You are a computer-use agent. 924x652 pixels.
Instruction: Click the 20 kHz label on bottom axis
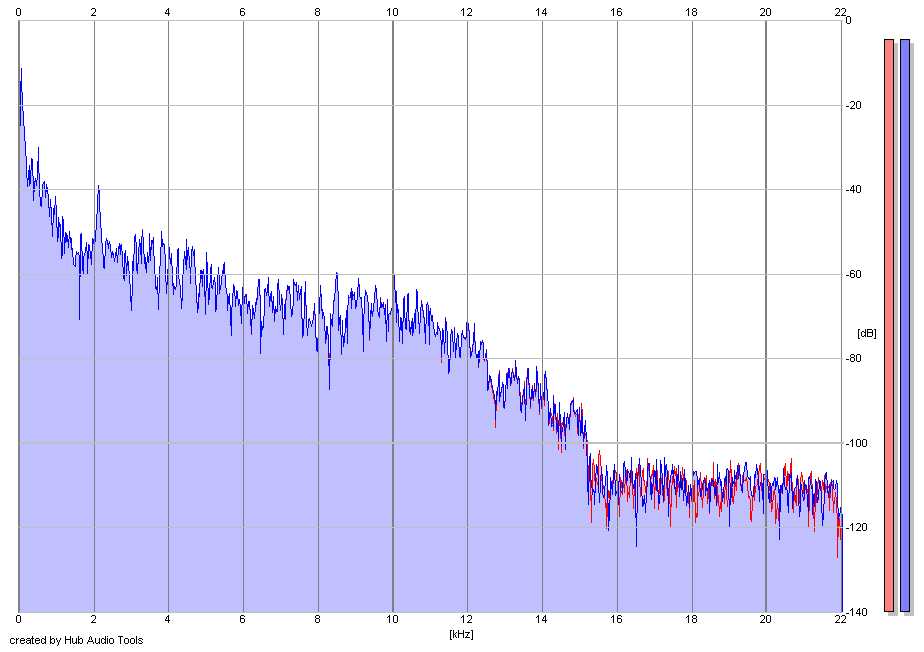765,619
